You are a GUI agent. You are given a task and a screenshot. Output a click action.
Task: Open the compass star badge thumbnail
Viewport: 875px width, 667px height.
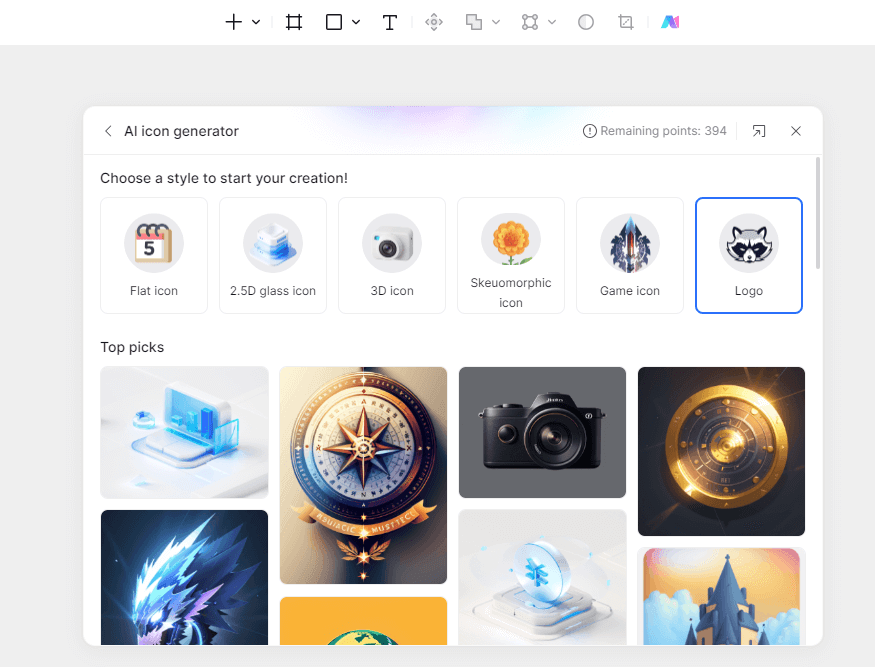pyautogui.click(x=363, y=476)
